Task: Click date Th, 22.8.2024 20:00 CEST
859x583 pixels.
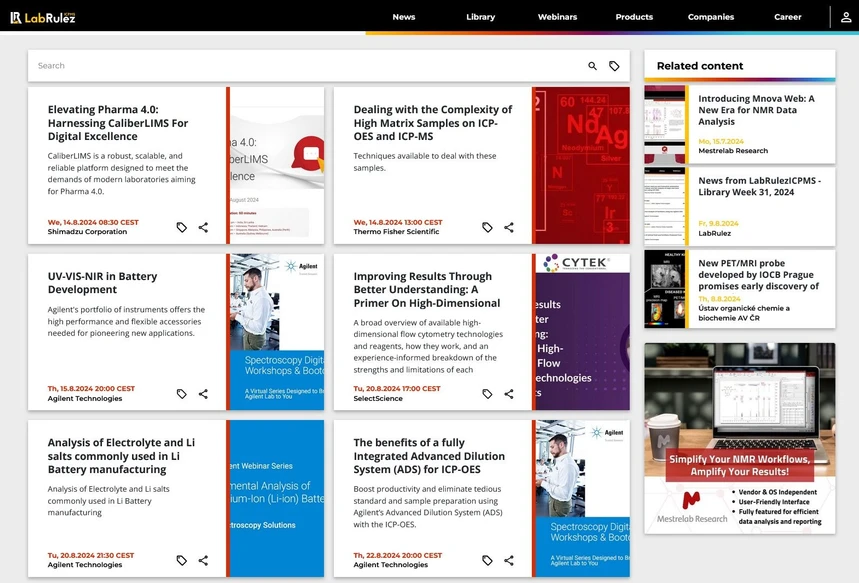Action: pyautogui.click(x=398, y=555)
